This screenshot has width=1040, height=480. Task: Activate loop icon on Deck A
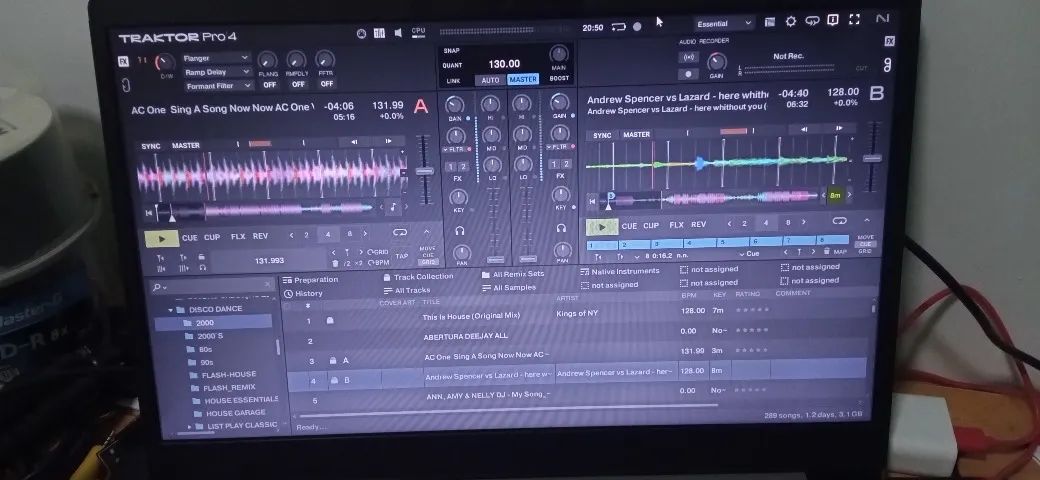(x=399, y=232)
